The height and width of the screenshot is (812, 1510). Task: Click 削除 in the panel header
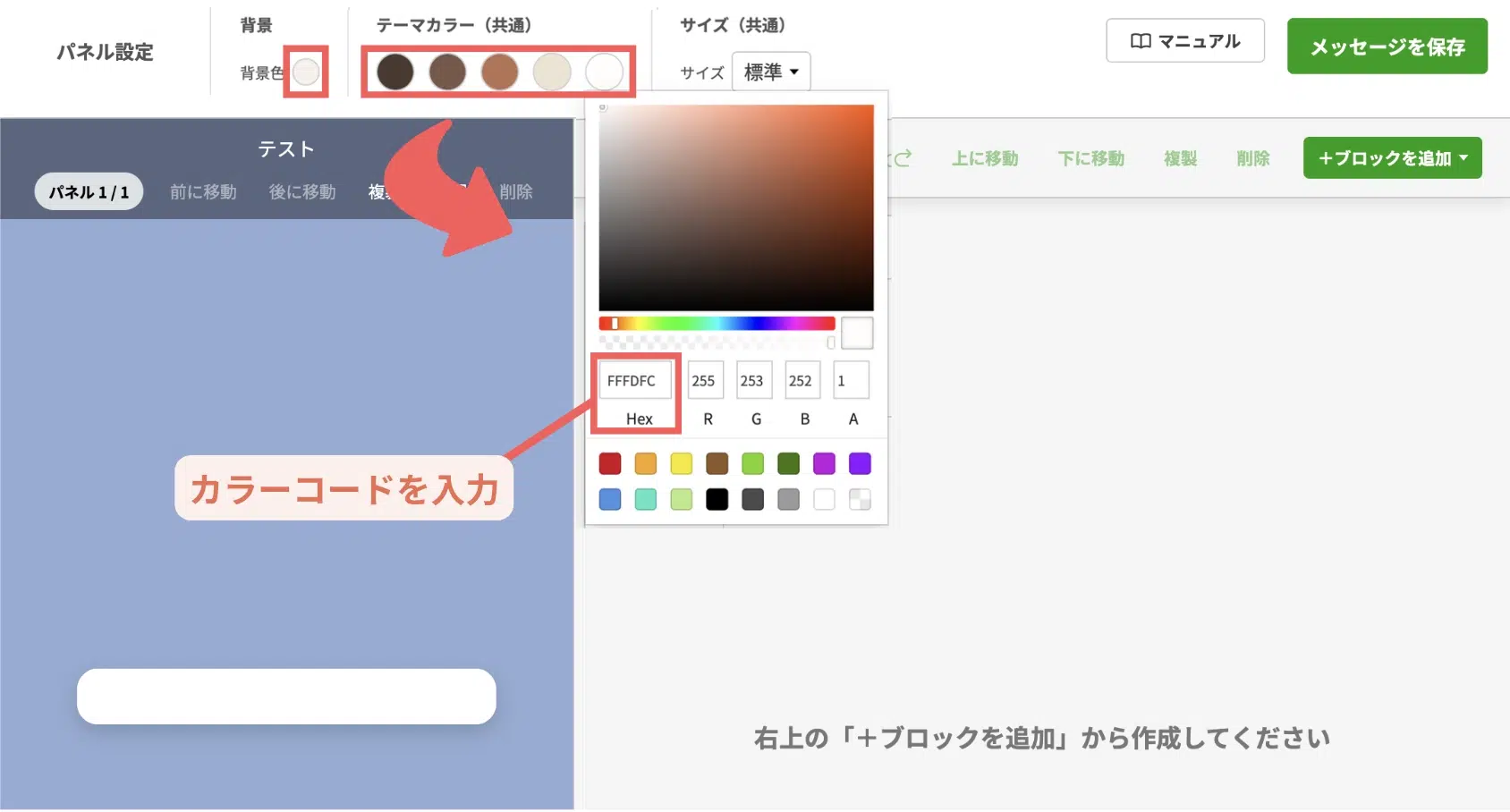516,191
